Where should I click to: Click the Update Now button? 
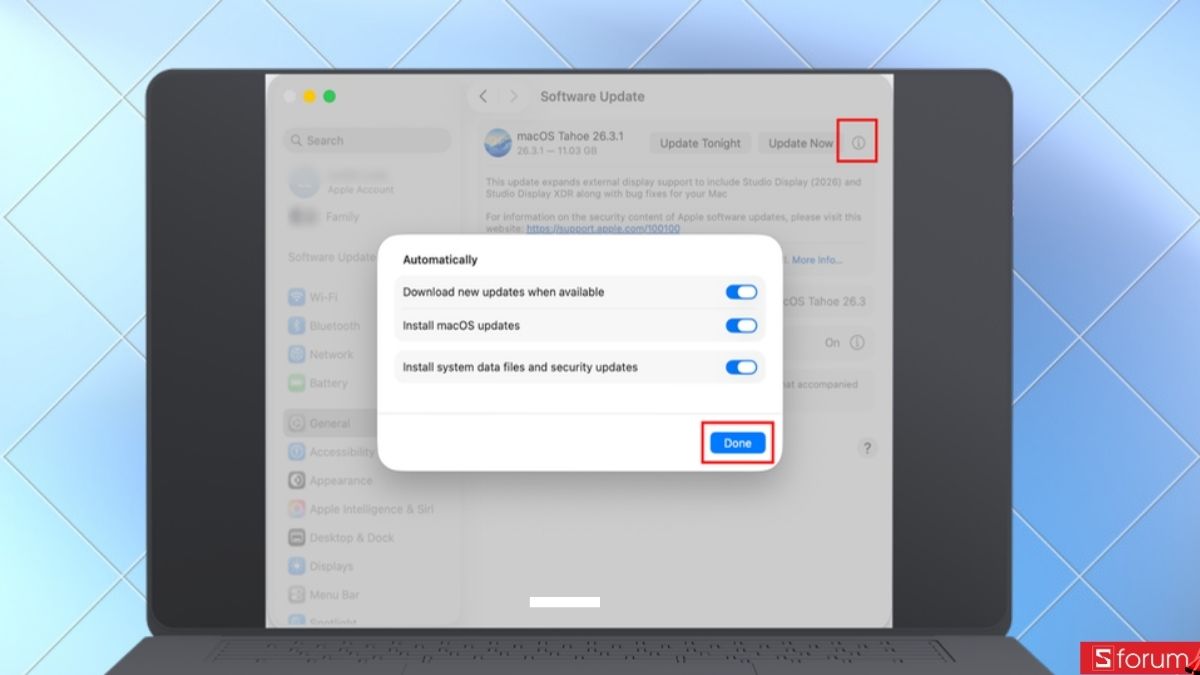click(800, 143)
